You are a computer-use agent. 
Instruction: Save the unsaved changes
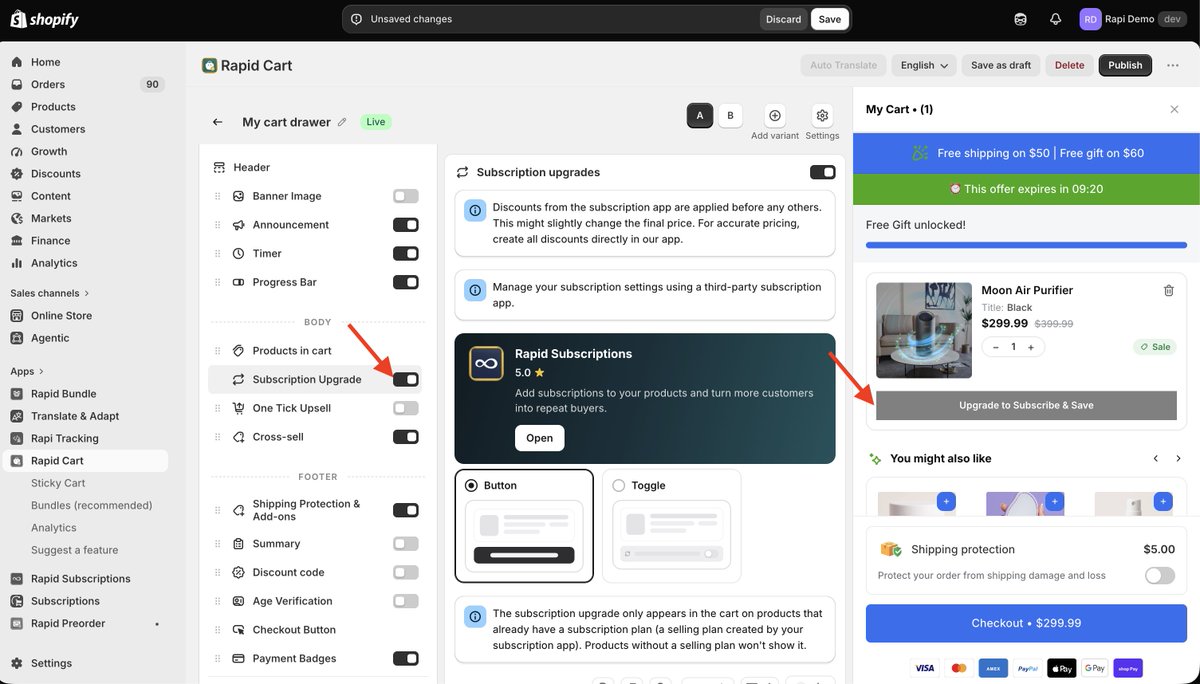(x=830, y=19)
